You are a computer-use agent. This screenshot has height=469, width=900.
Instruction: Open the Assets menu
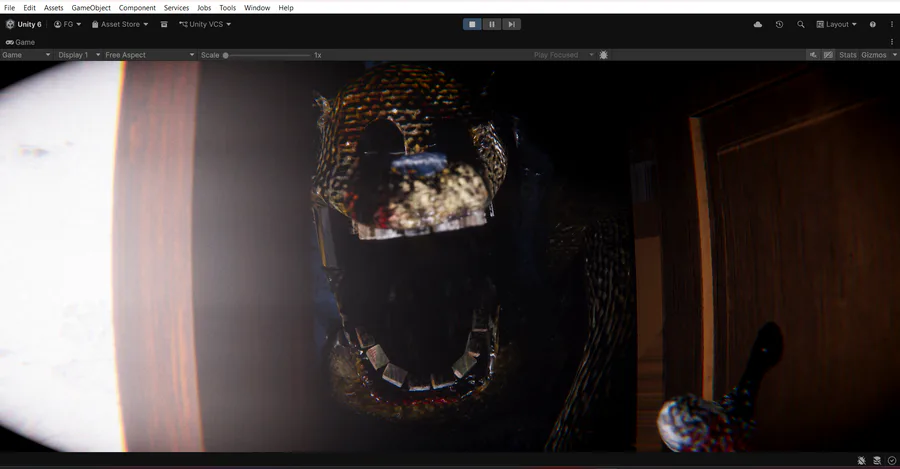53,7
